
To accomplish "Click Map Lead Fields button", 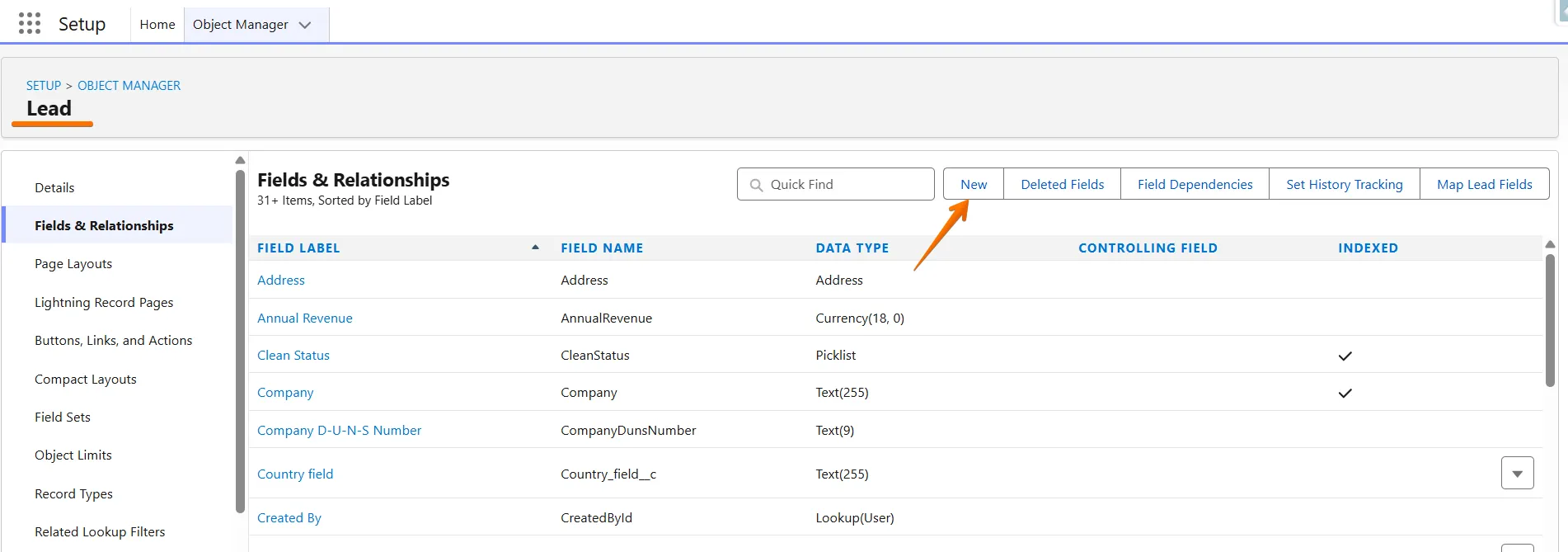I will pyautogui.click(x=1484, y=185).
